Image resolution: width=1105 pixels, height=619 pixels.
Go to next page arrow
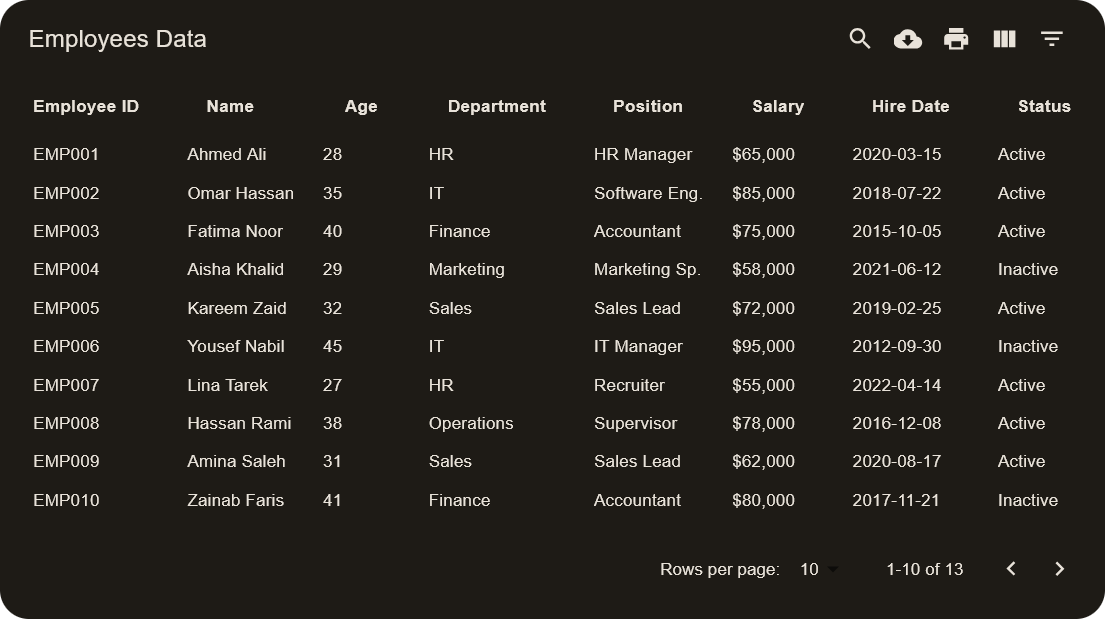pos(1059,569)
